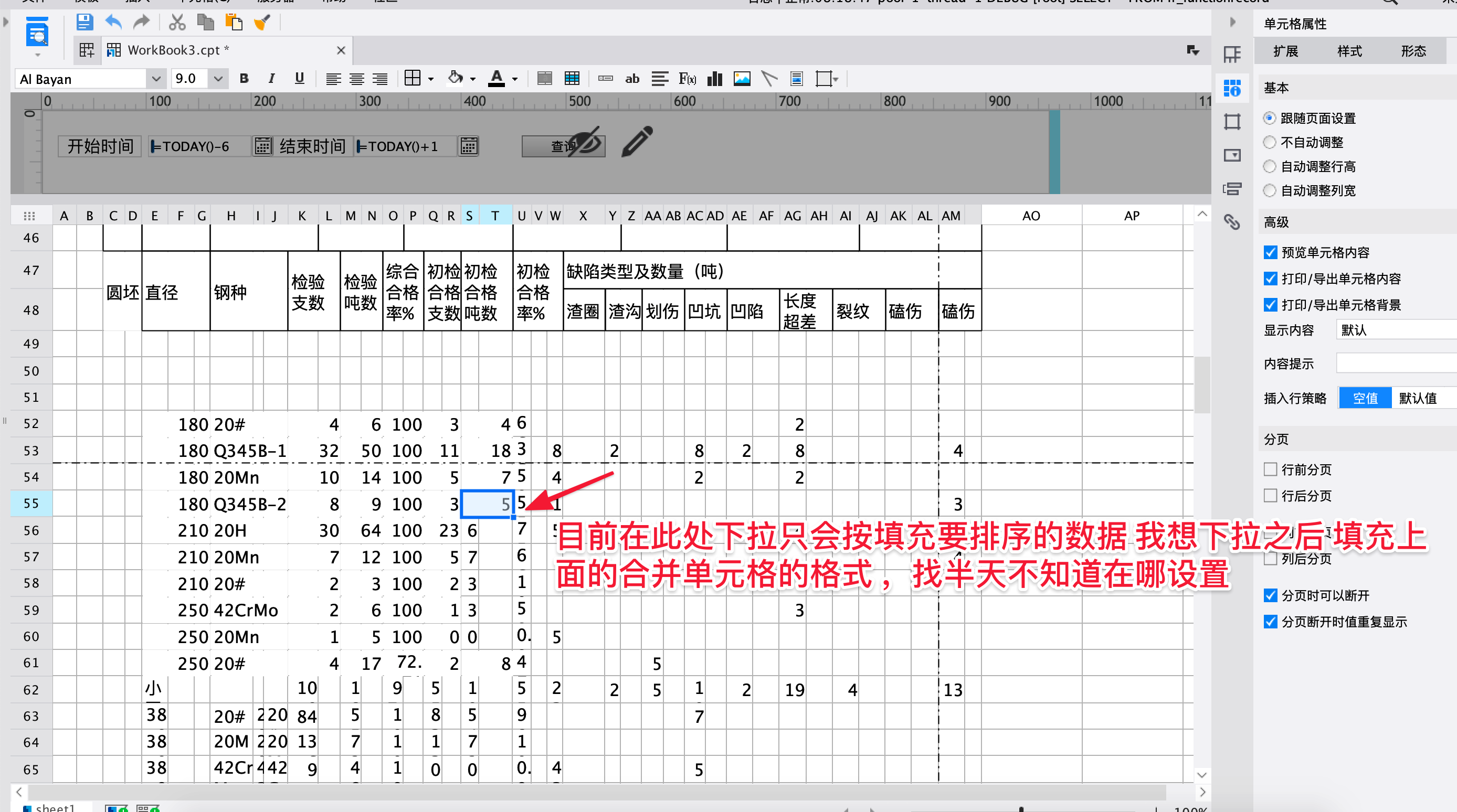Select the no auto adjust radio option
Image resolution: width=1457 pixels, height=812 pixels.
(x=1269, y=142)
